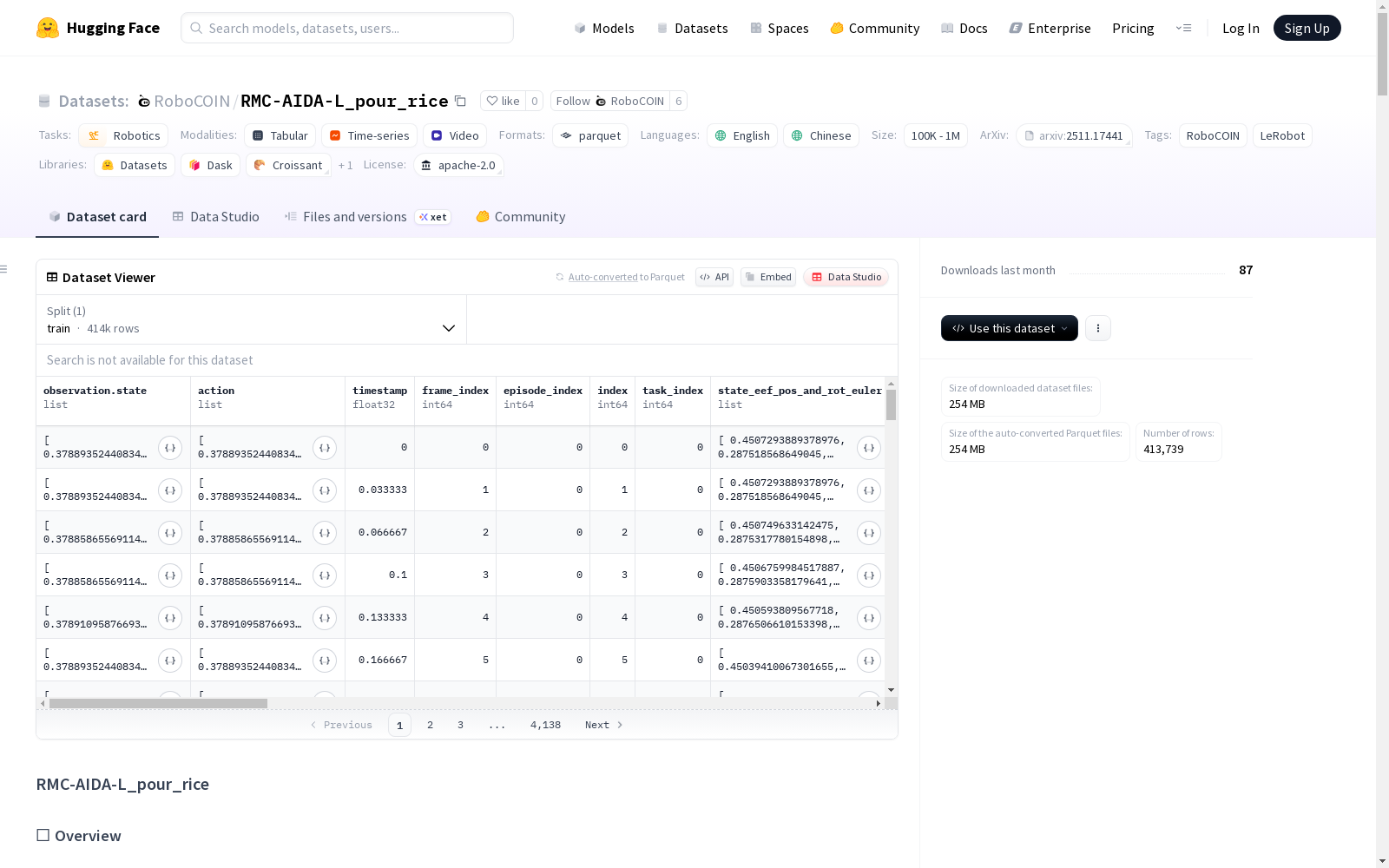Select the apache-2.0 license tag

[x=458, y=165]
